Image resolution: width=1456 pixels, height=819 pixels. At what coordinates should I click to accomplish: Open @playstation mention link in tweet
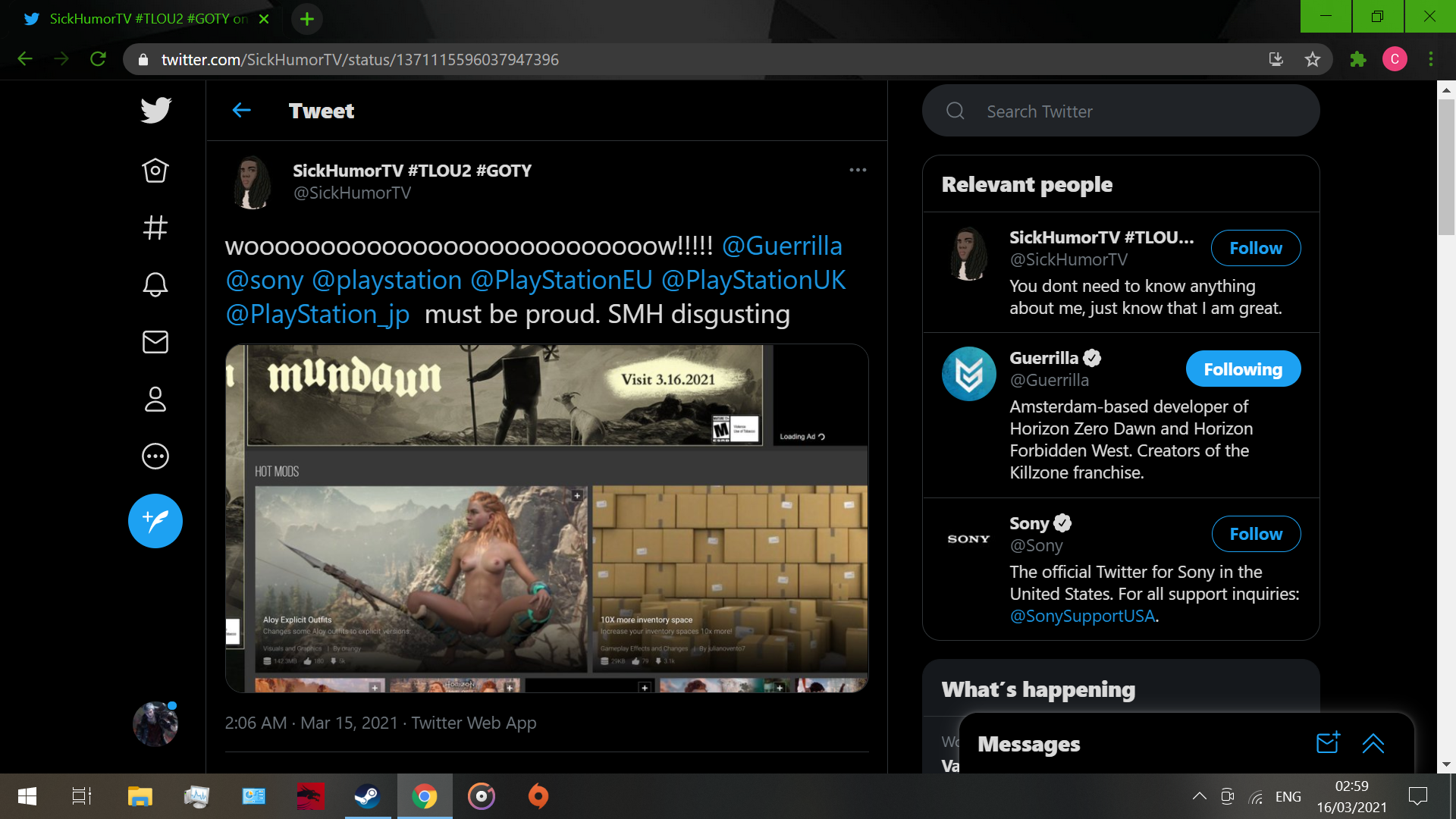click(387, 280)
